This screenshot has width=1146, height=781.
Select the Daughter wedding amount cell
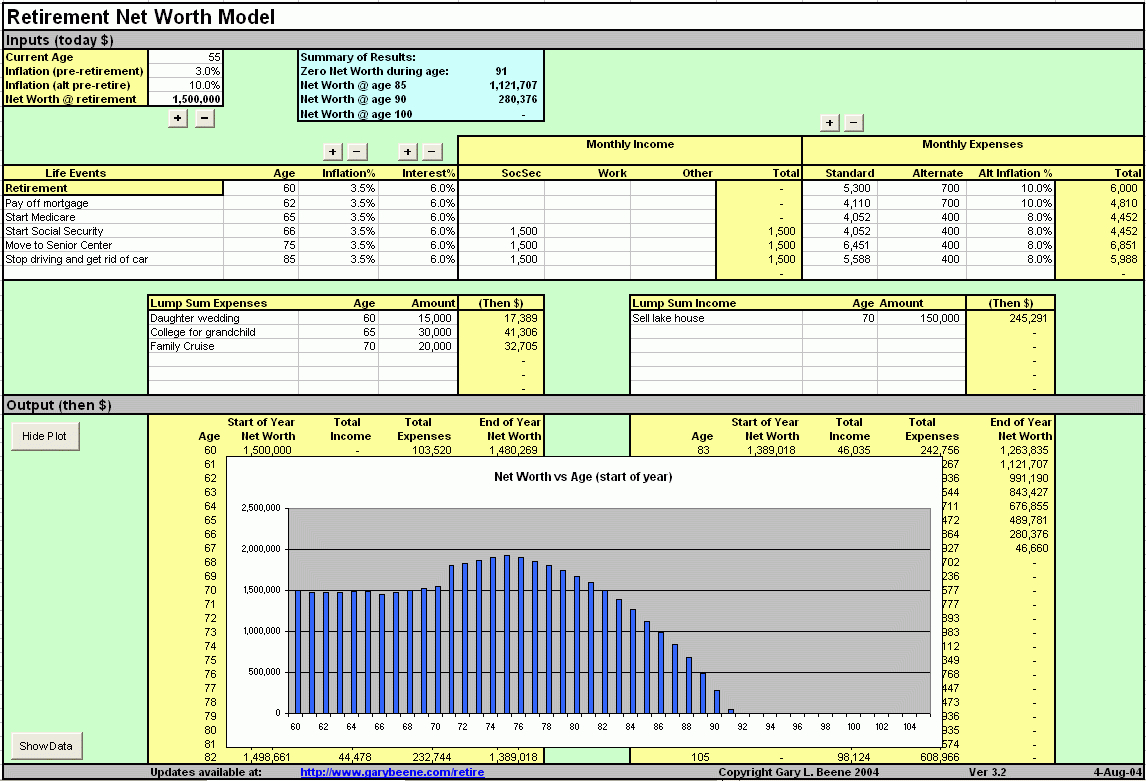pos(418,318)
